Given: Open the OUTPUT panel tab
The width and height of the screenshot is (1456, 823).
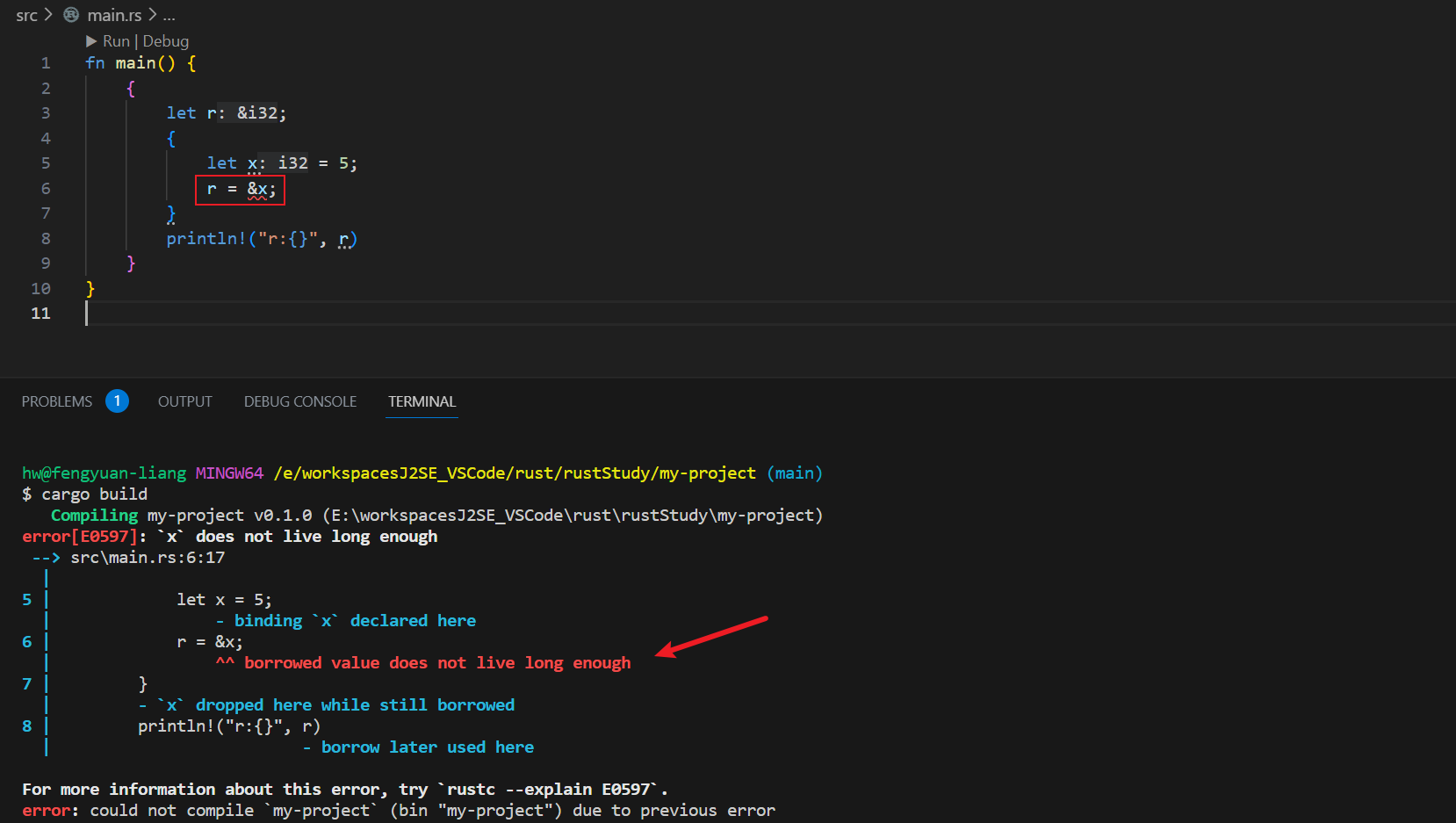Looking at the screenshot, I should pyautogui.click(x=185, y=401).
